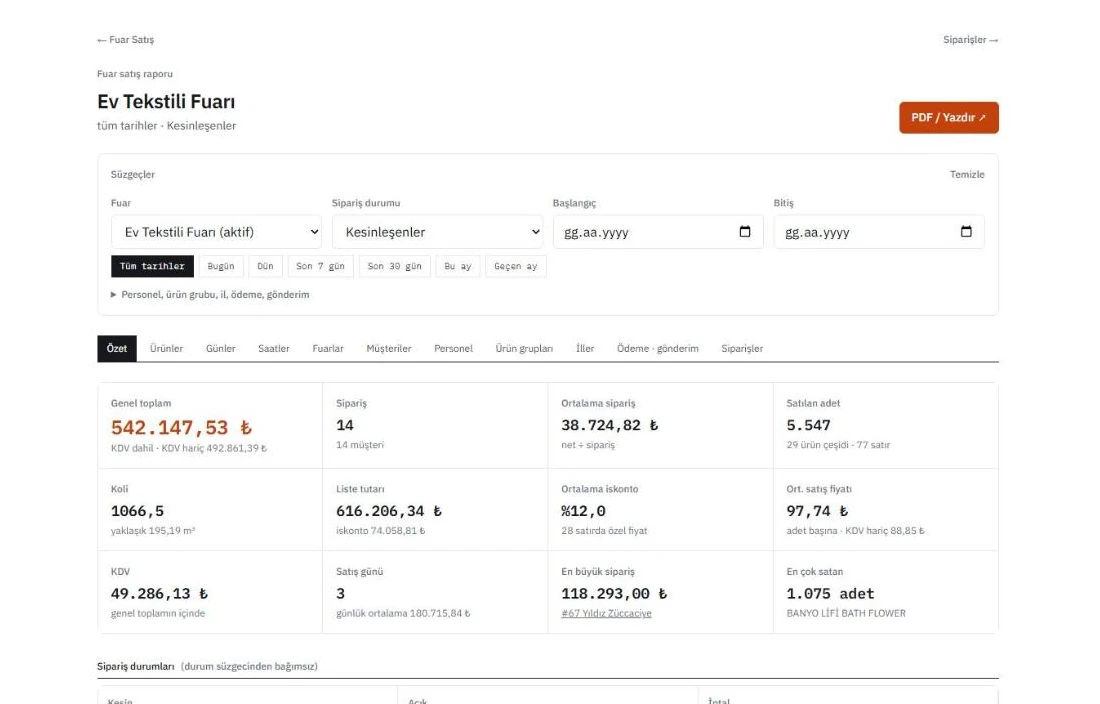
Task: Click the PDF / Yazdır button
Action: coord(948,118)
